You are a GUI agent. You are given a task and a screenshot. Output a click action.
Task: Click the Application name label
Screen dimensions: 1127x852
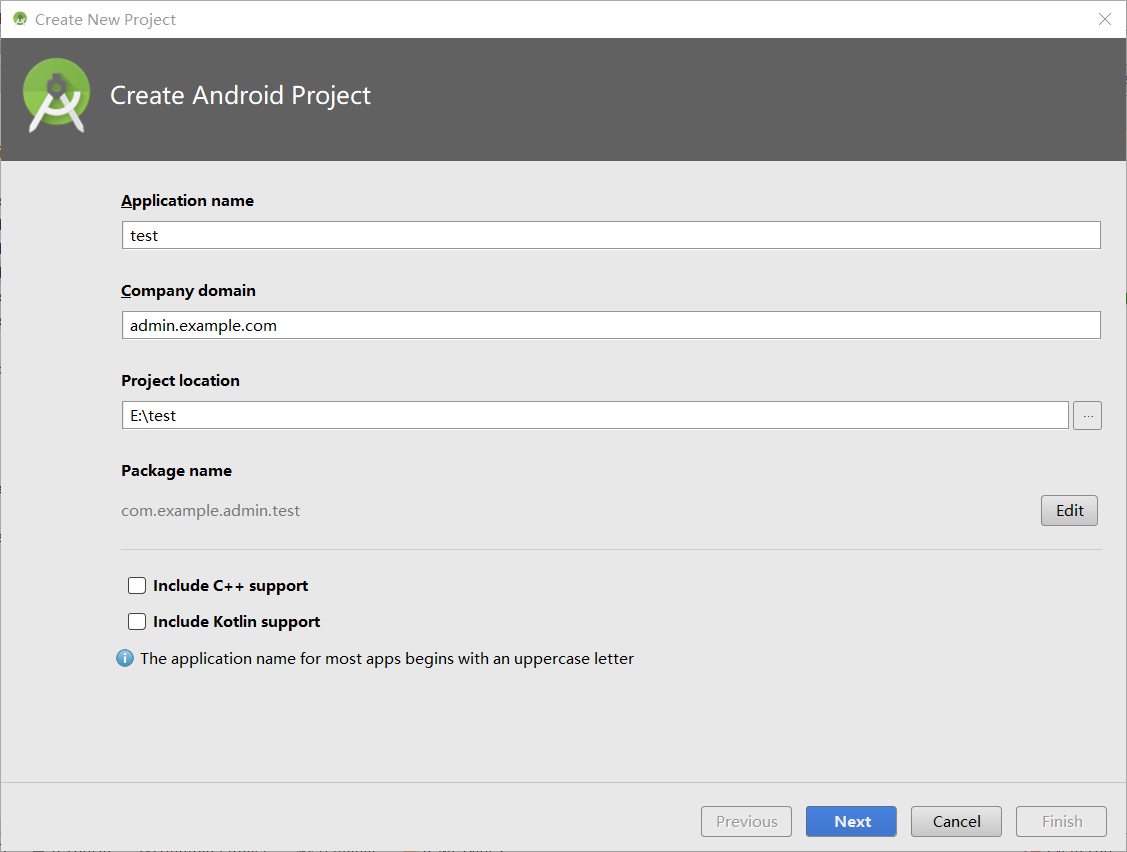187,200
